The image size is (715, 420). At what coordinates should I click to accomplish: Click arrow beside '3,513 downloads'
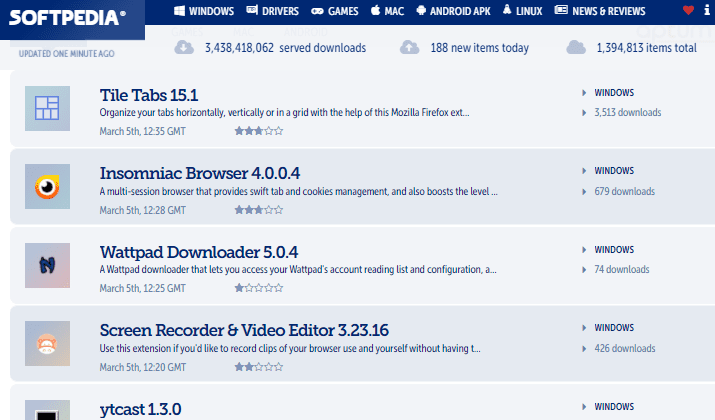[x=584, y=113]
